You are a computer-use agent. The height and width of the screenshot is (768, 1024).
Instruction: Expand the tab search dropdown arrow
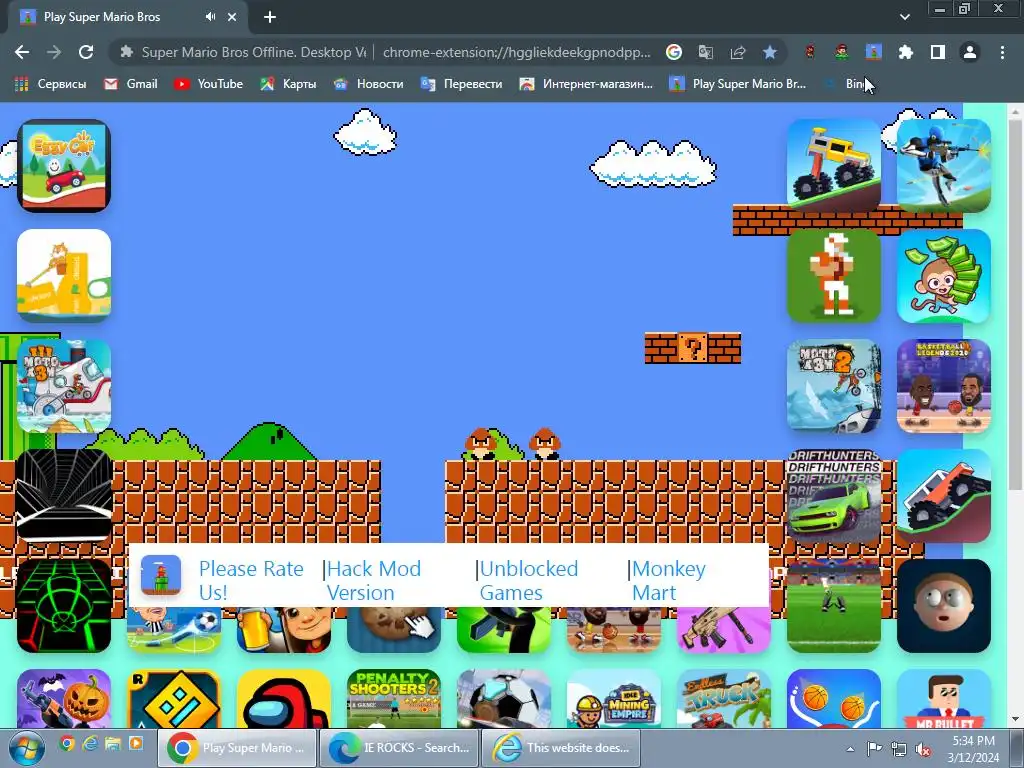click(x=904, y=17)
